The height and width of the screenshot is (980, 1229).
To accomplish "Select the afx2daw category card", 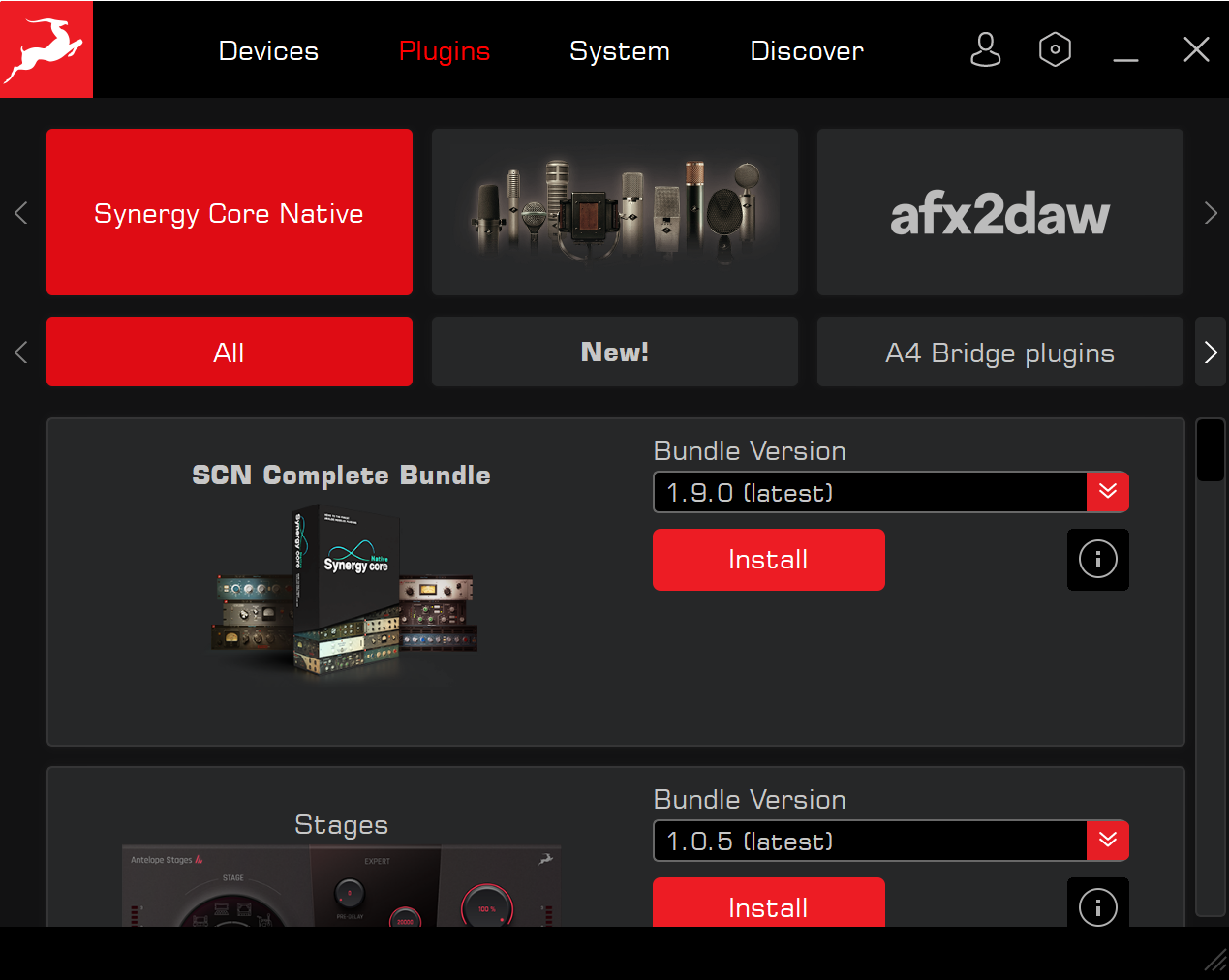I will click(1000, 212).
